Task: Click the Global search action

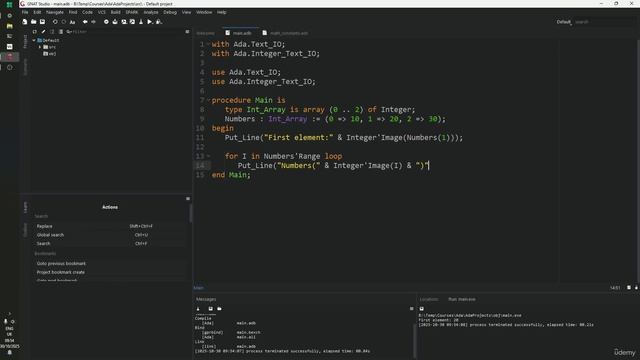Action: (x=110, y=235)
